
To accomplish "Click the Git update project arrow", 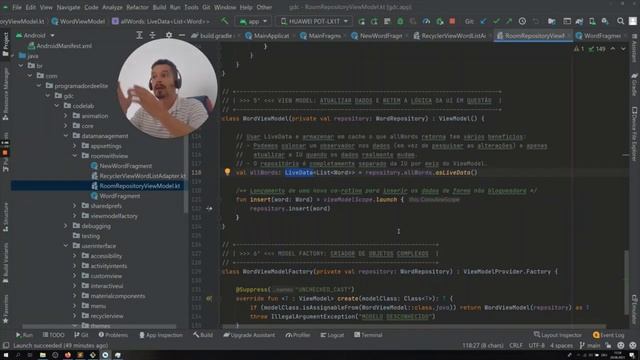I will point(483,21).
